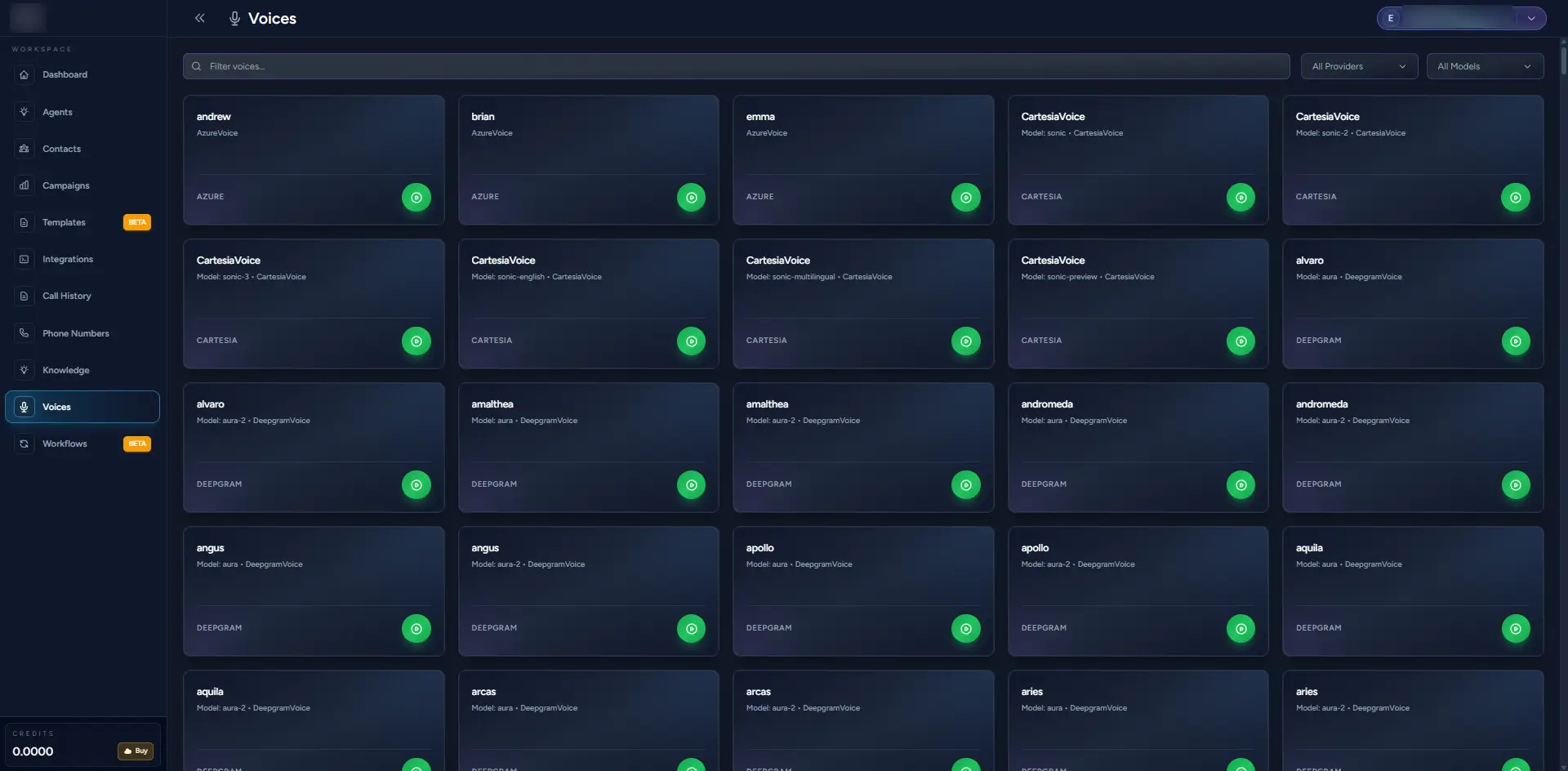Expand the All Providers dropdown
This screenshot has width=1568, height=771.
[x=1358, y=66]
